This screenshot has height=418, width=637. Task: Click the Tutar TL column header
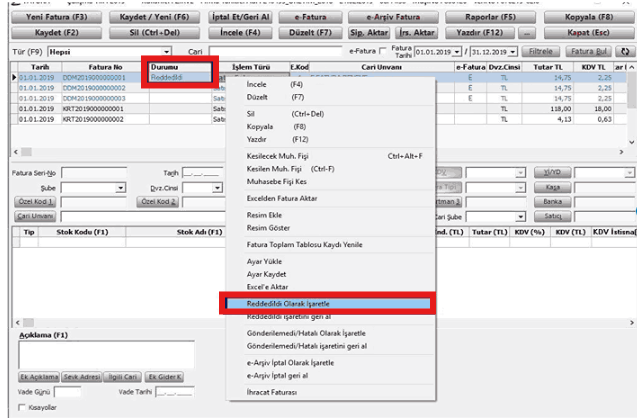tap(548, 67)
